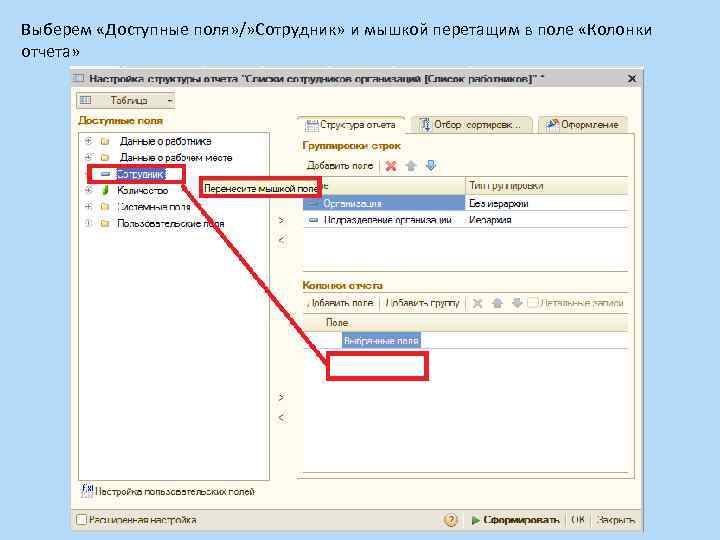Click Тип группировки column header
The image size is (720, 540).
pyautogui.click(x=546, y=186)
